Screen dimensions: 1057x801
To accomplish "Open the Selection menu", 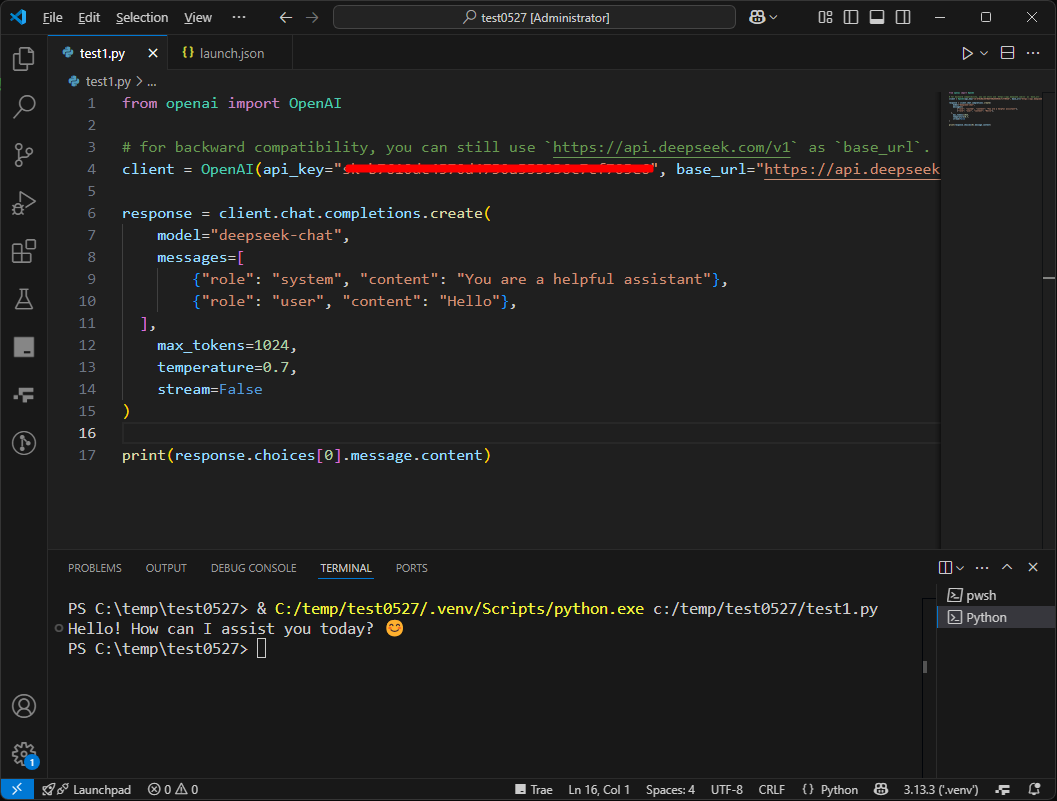I will (x=142, y=18).
